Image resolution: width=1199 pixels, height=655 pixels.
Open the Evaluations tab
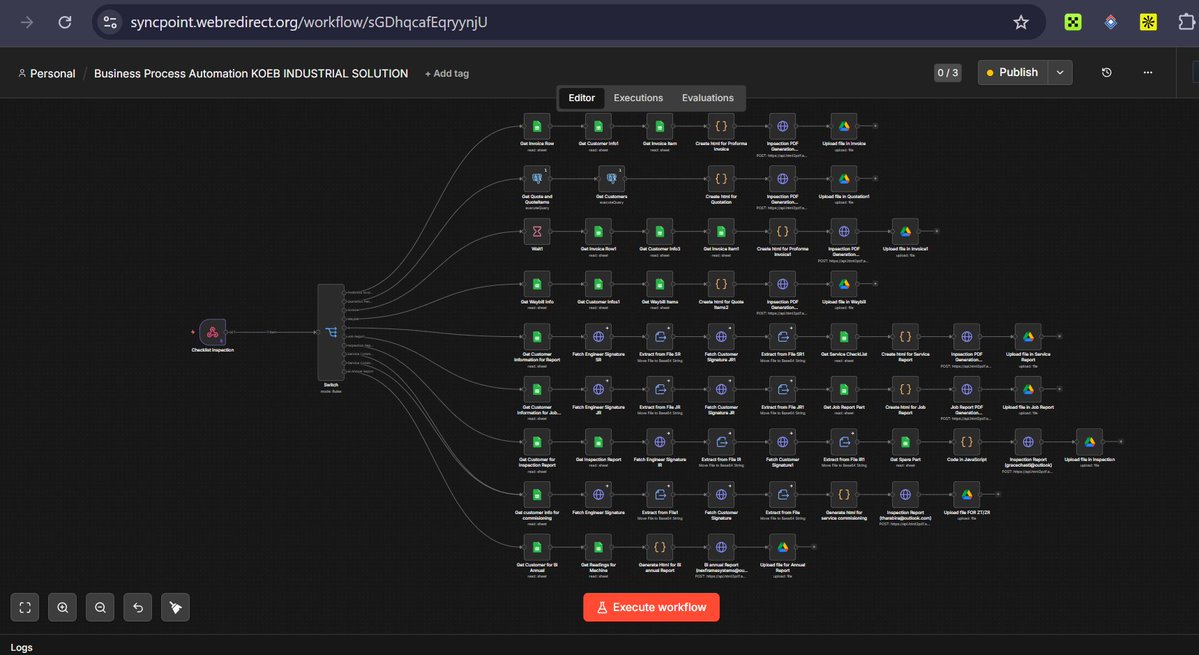707,98
